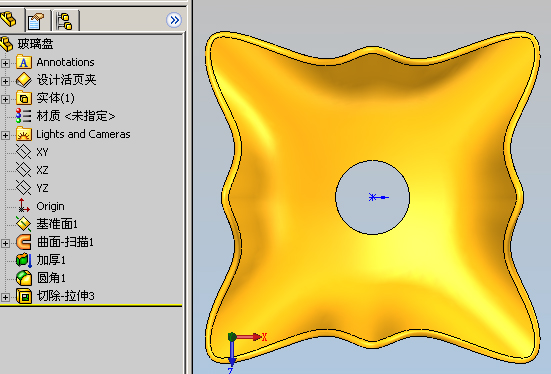Screen dimensions: 551x374
Task: Select the 玻璃盘 part name text
Action: pos(35,44)
